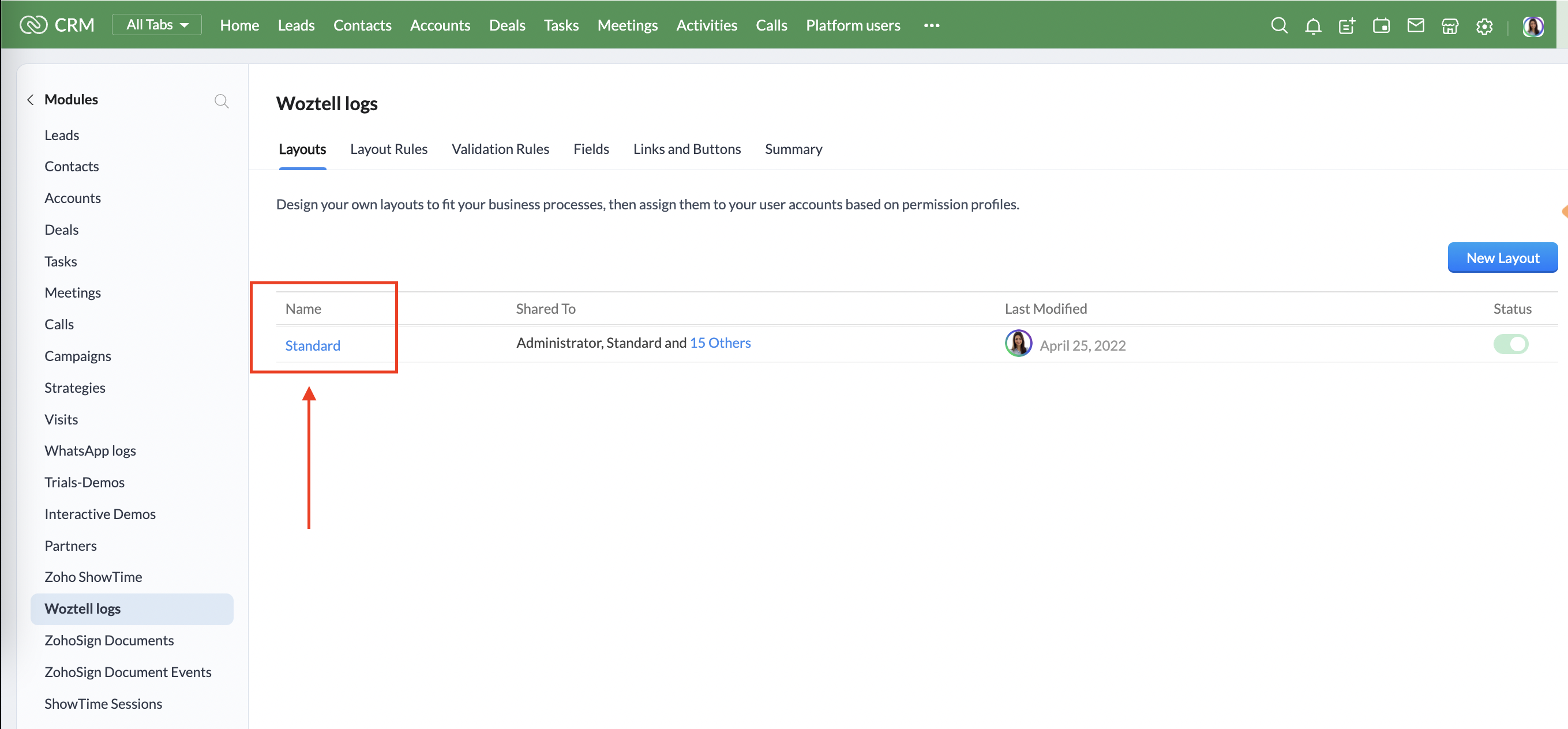
Task: Select Partners module
Action: pyautogui.click(x=70, y=545)
